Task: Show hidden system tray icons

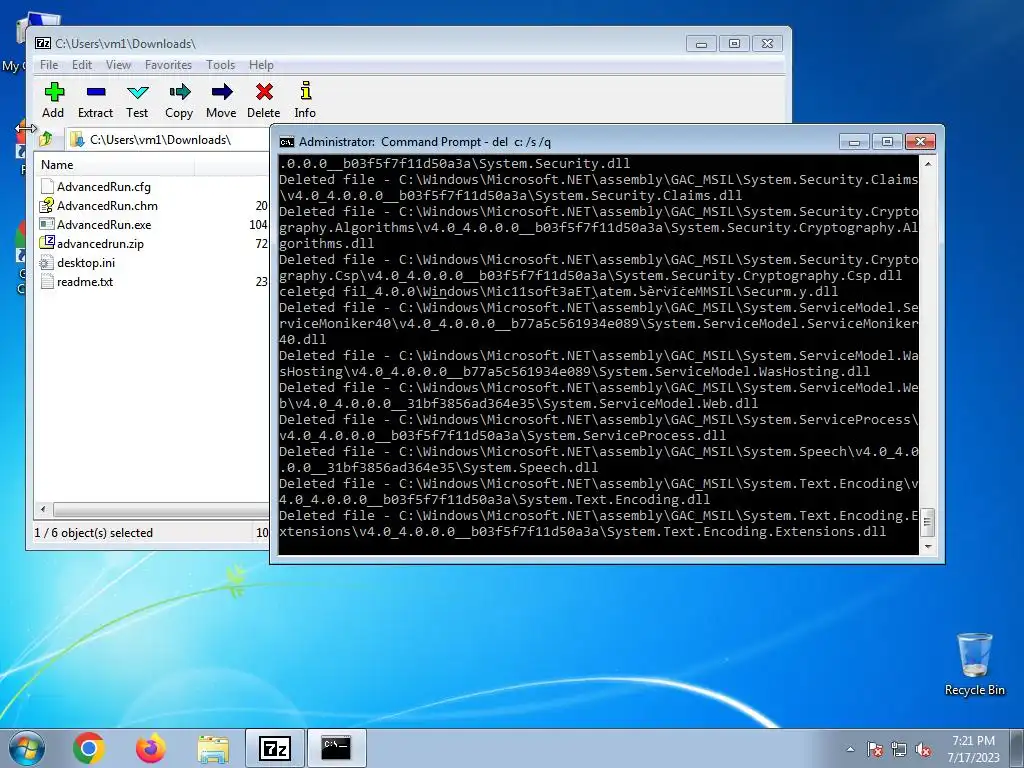Action: (850, 749)
